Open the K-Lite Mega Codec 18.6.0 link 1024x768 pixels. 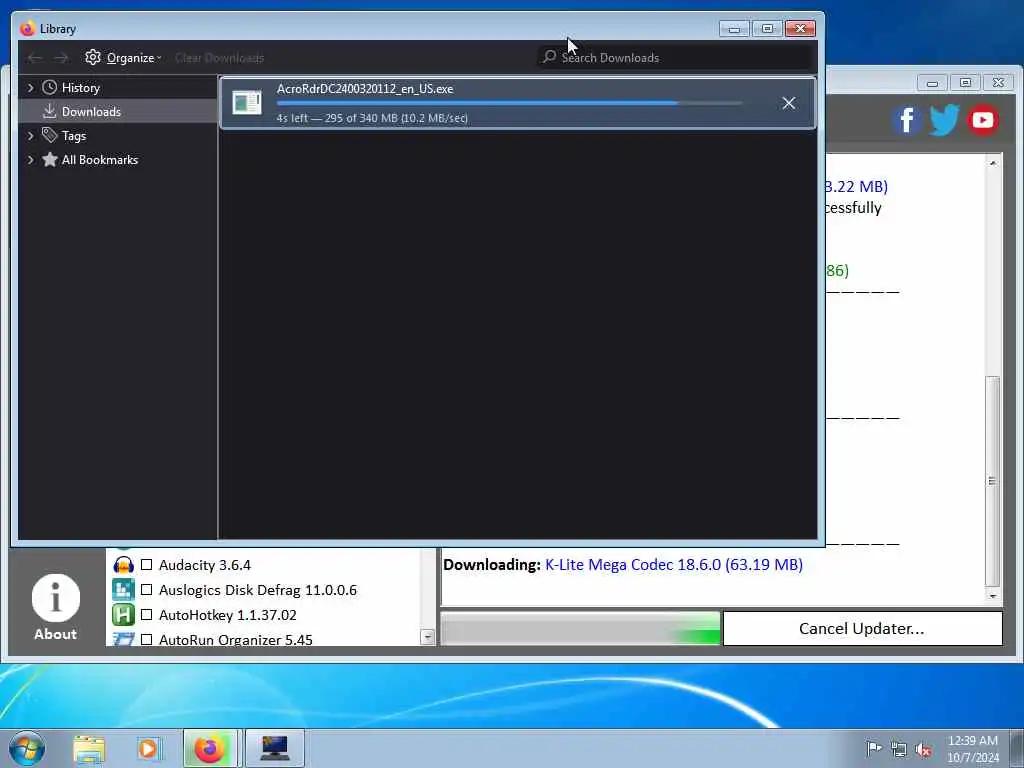click(673, 565)
